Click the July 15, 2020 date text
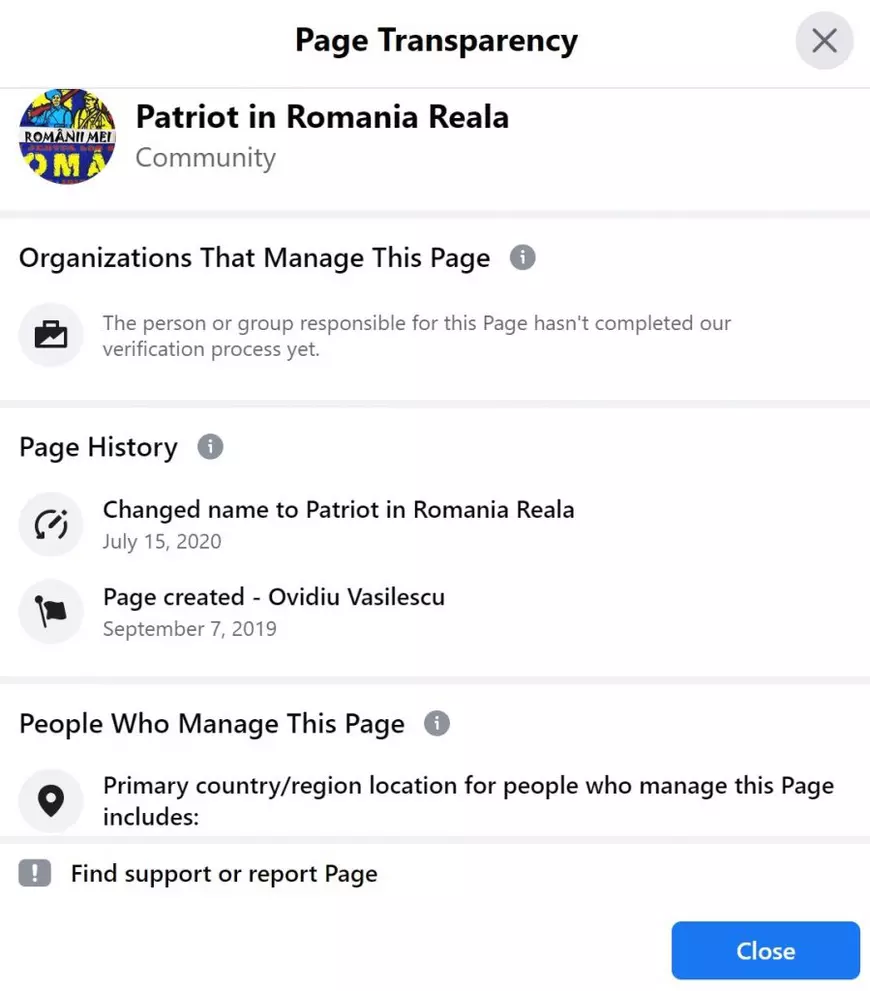 click(162, 541)
